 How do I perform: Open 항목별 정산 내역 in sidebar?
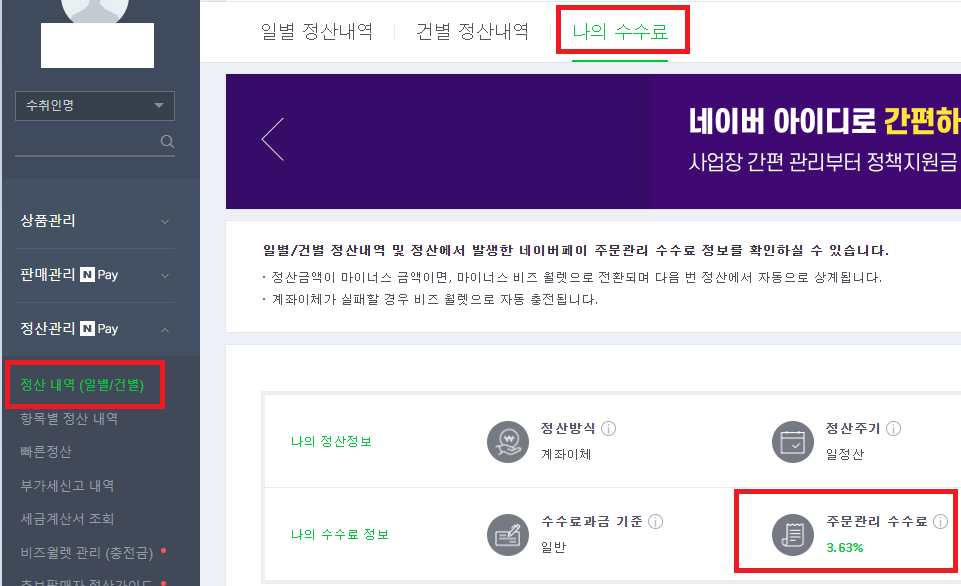click(x=69, y=419)
